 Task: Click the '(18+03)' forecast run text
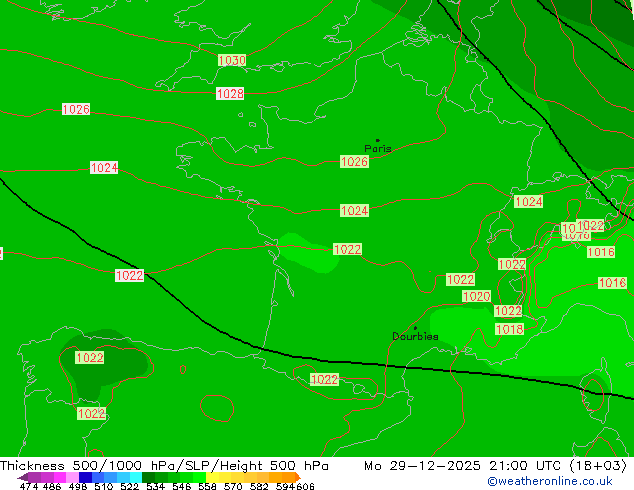pyautogui.click(x=598, y=466)
